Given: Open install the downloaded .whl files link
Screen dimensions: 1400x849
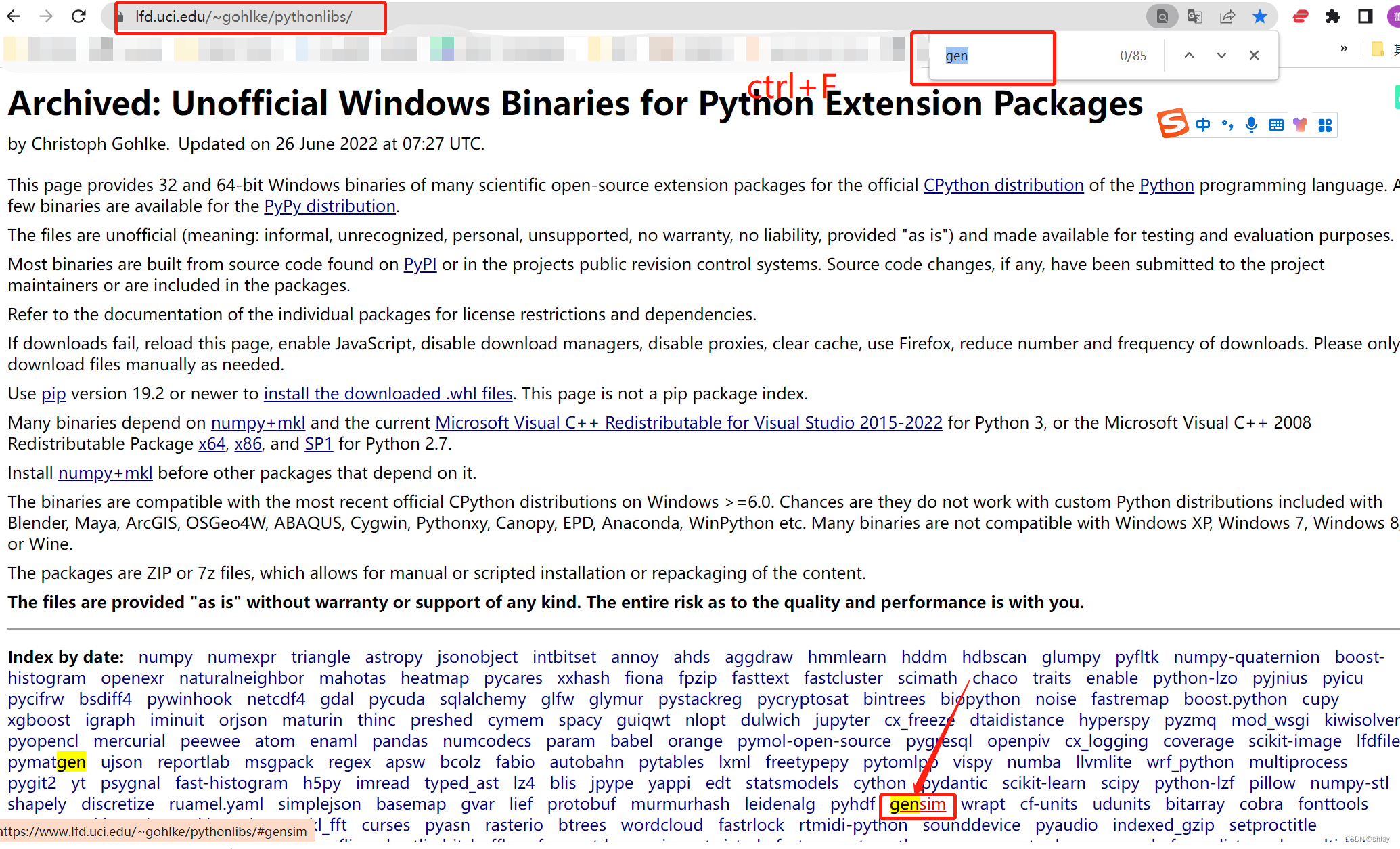Looking at the screenshot, I should click(388, 393).
